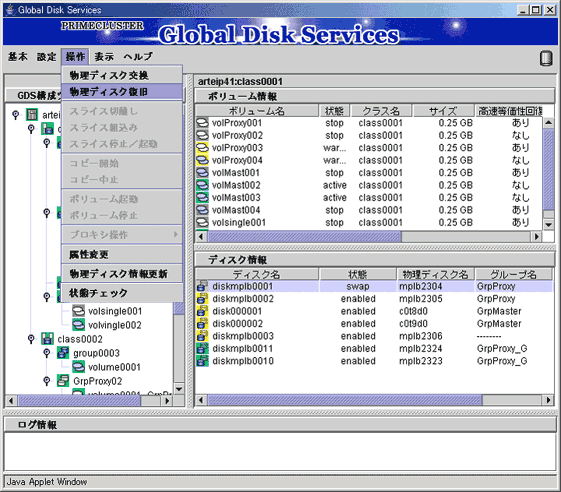
Task: Click the GrpProxy02 group icon in tree
Action: (63, 381)
